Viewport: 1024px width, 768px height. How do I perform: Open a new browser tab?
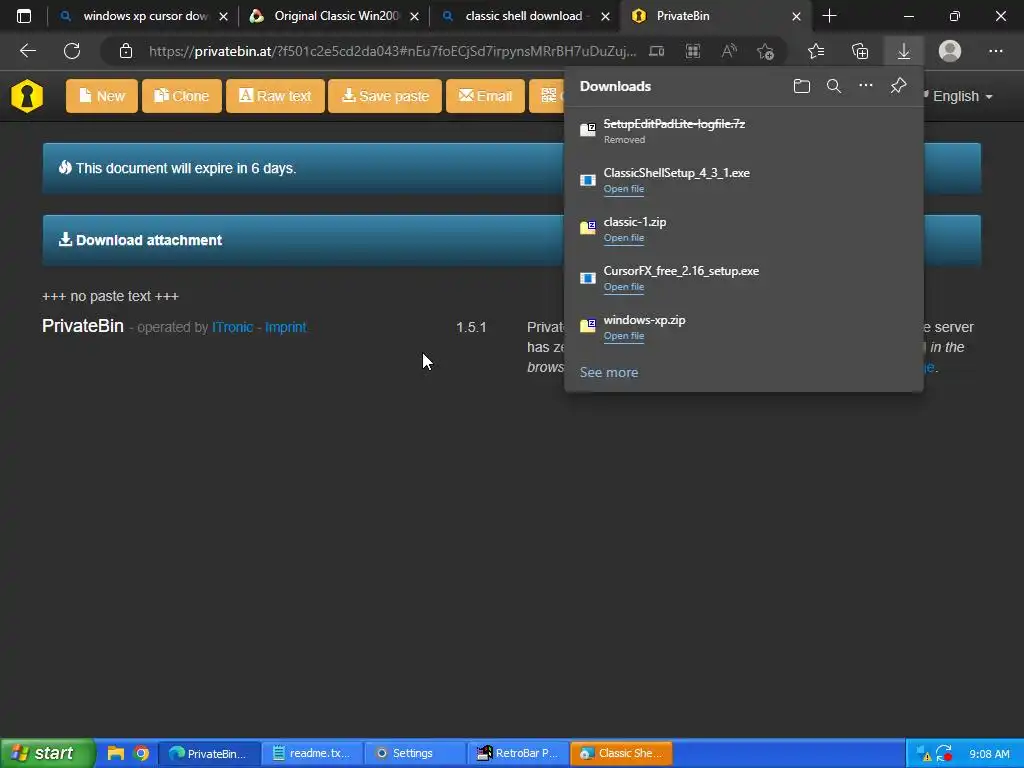(x=829, y=16)
